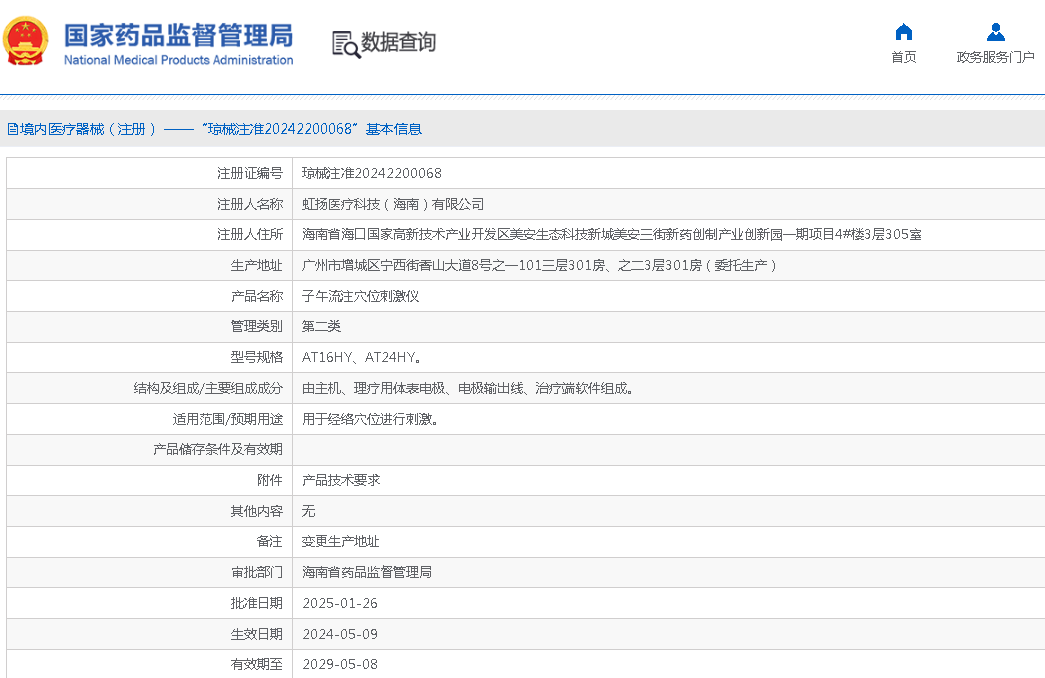Image resolution: width=1045 pixels, height=678 pixels.
Task: Select registrant name 虹扬医疗科技（海南）有限公司
Action: click(x=392, y=204)
